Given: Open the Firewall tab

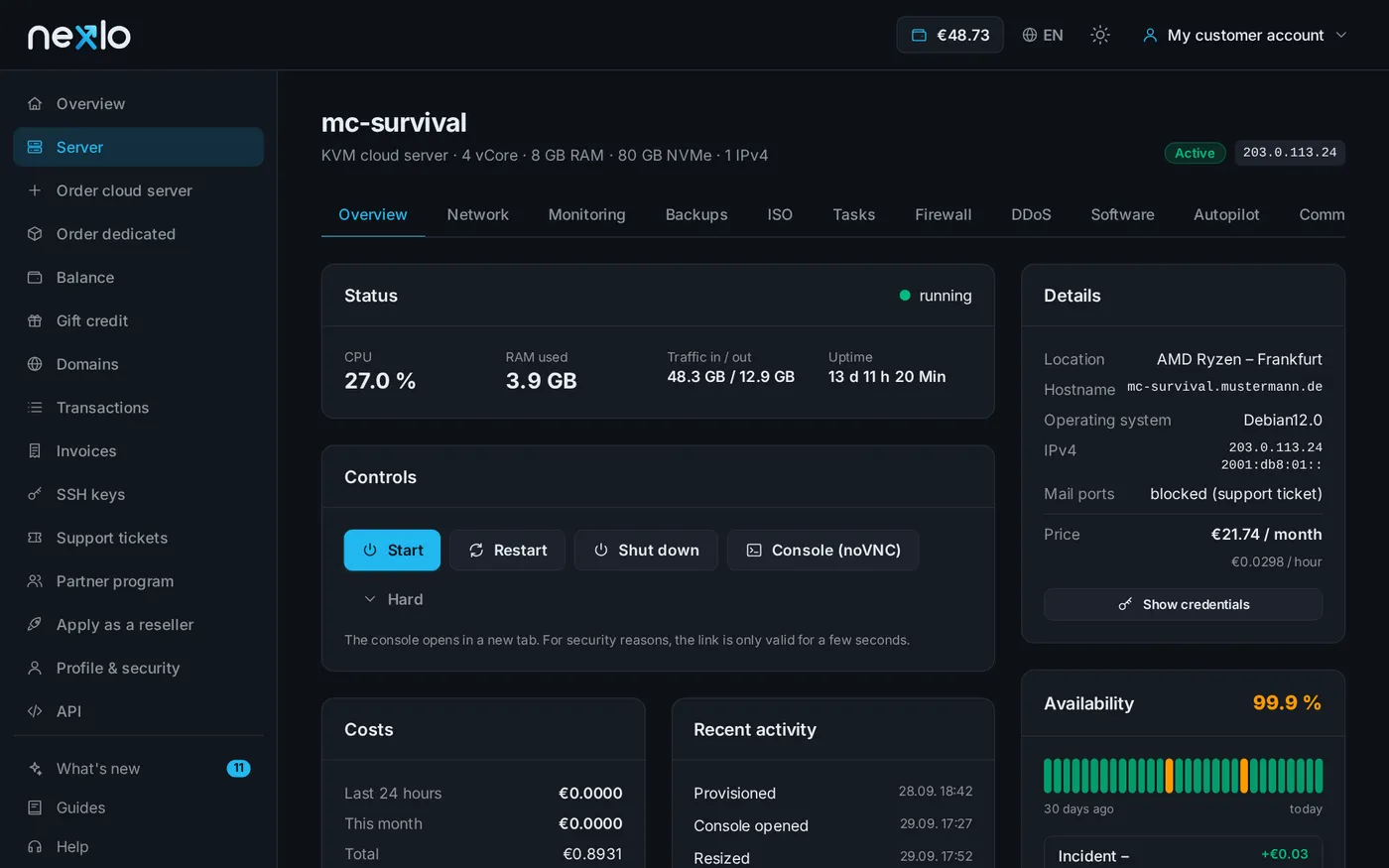Looking at the screenshot, I should click(943, 214).
